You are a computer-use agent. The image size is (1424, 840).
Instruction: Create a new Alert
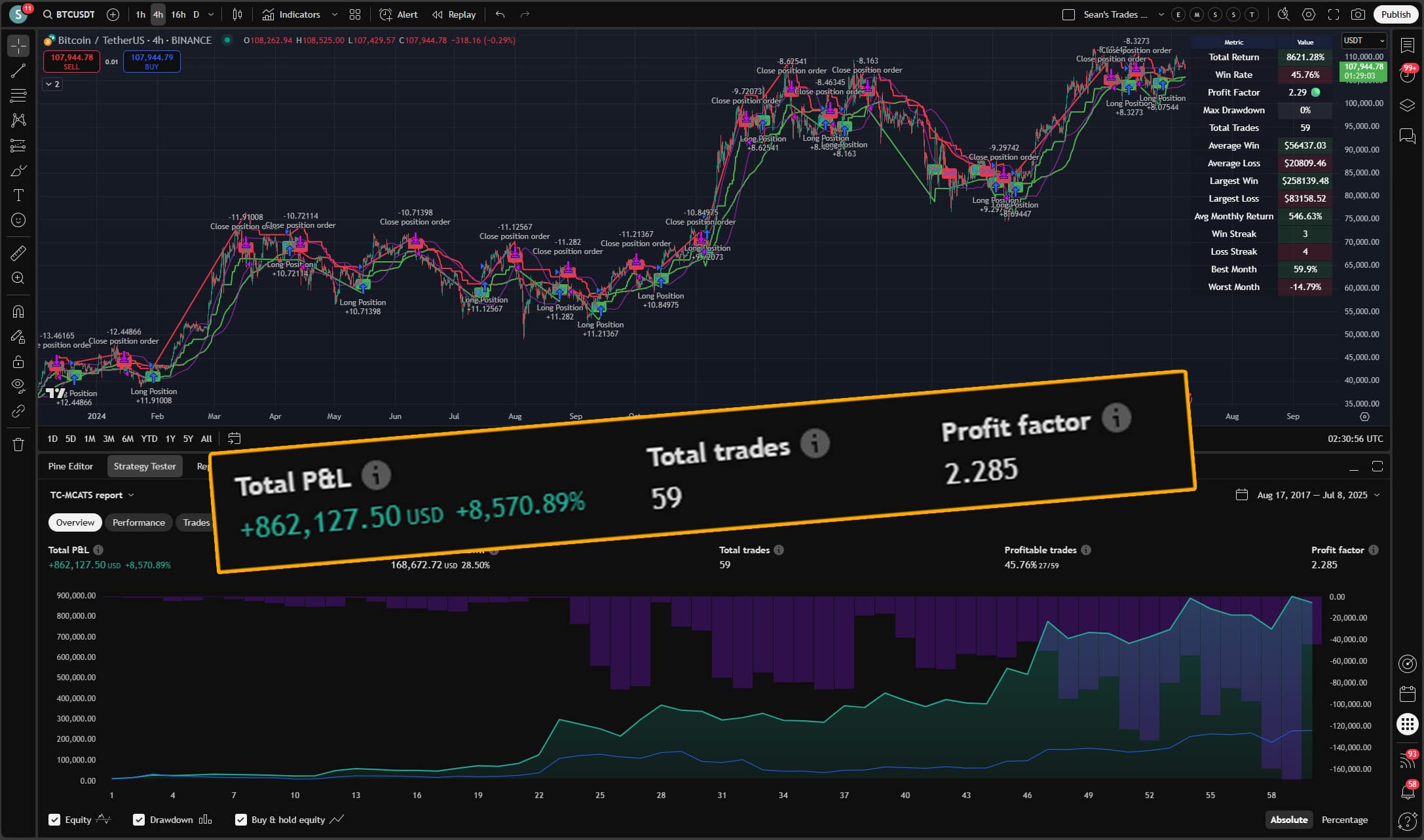pos(398,14)
